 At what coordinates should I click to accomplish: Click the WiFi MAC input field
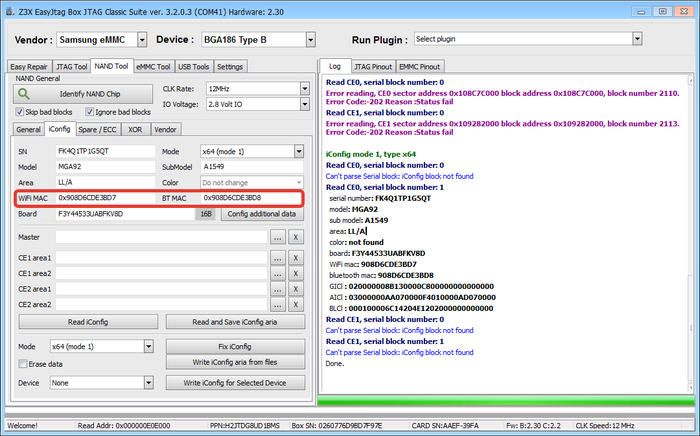(105, 198)
